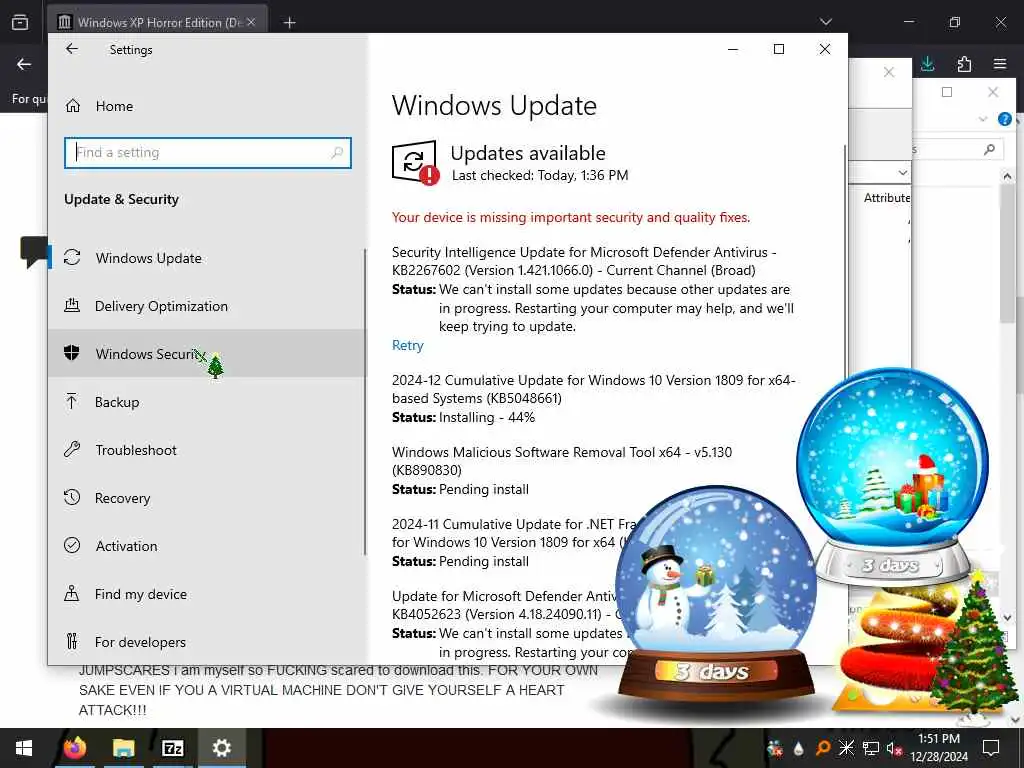
Task: Click the Settings sidebar scrollbar
Action: (x=364, y=402)
